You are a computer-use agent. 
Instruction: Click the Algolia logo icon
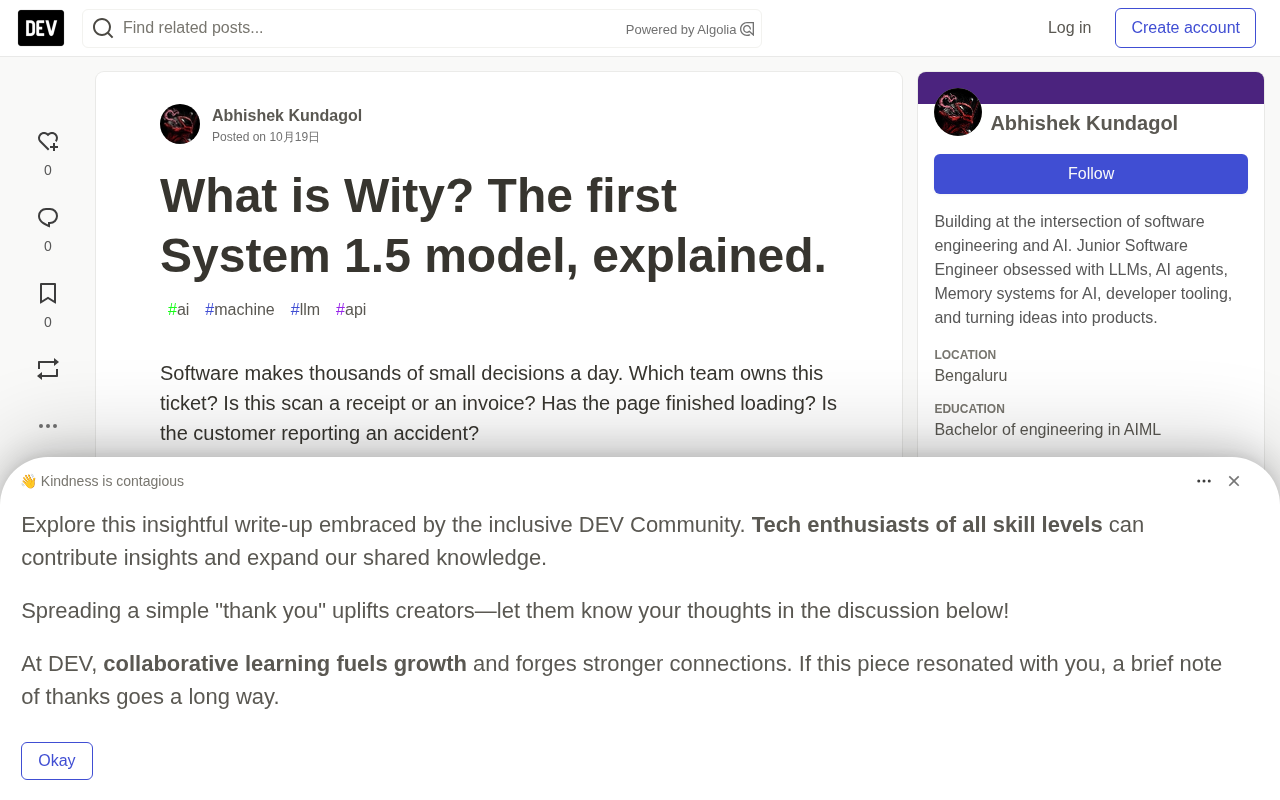(x=747, y=29)
